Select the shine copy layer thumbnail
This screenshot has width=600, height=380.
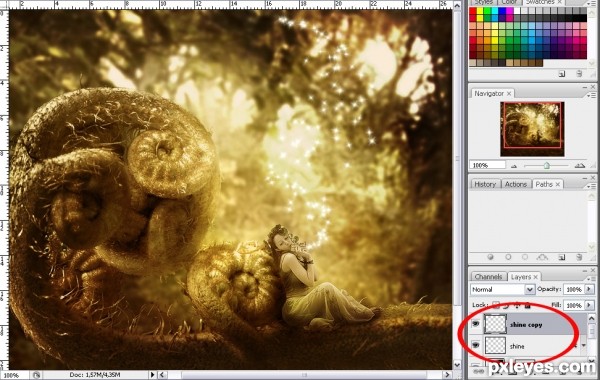495,324
